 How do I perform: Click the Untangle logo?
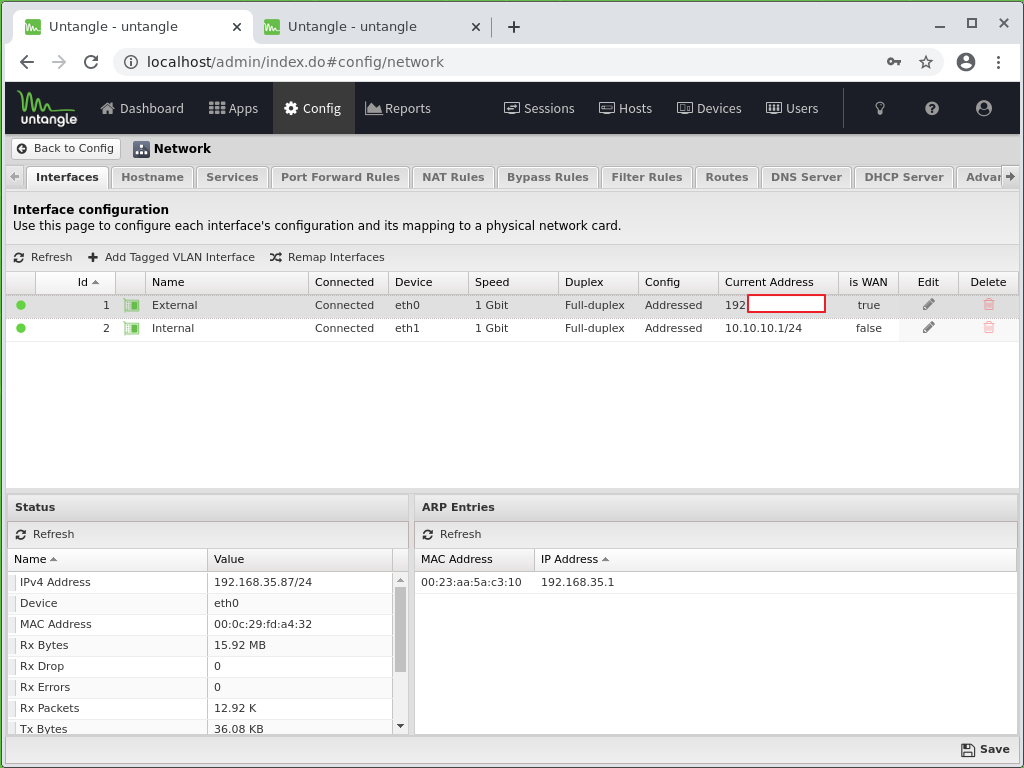47,108
